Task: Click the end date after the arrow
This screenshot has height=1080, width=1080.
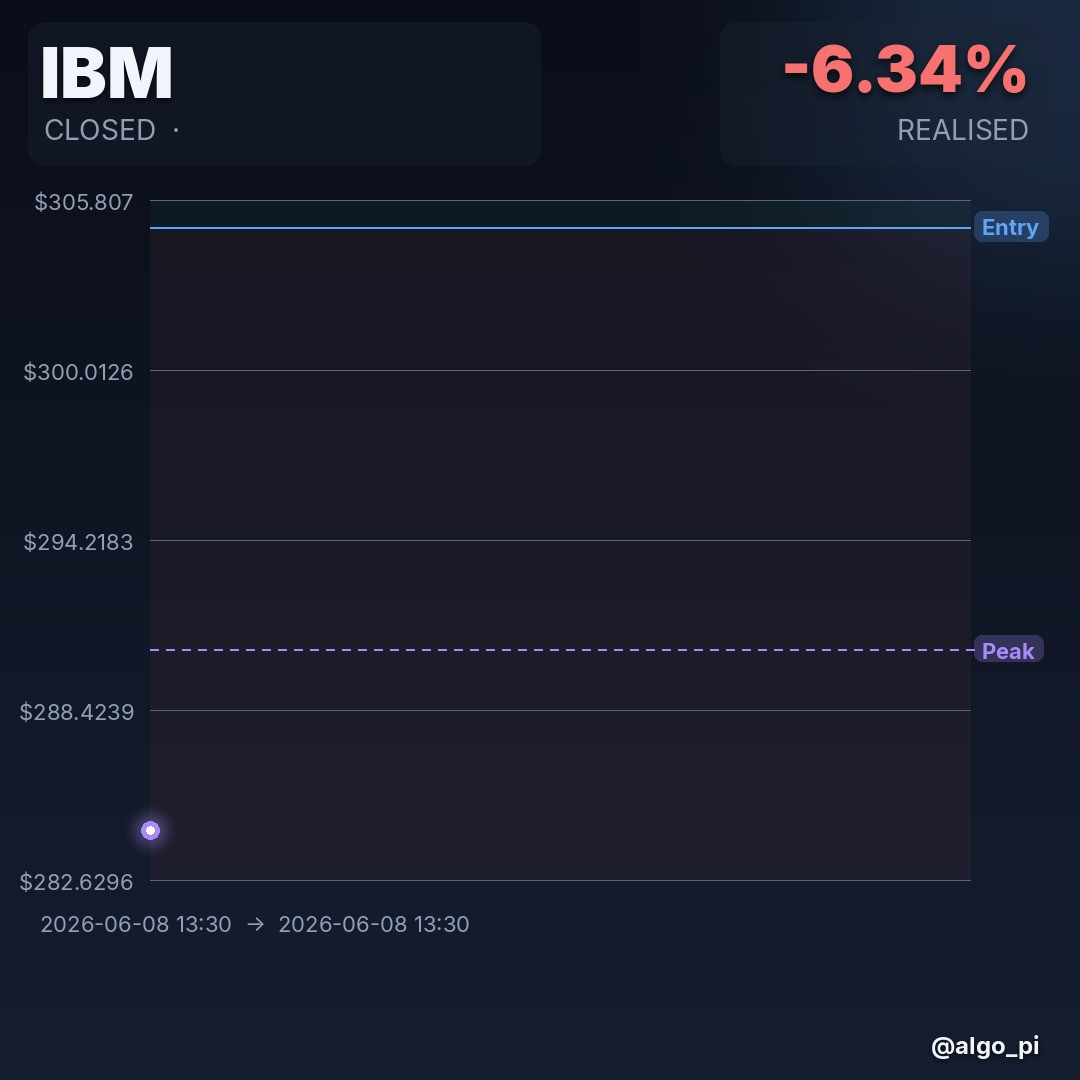Action: coord(373,924)
